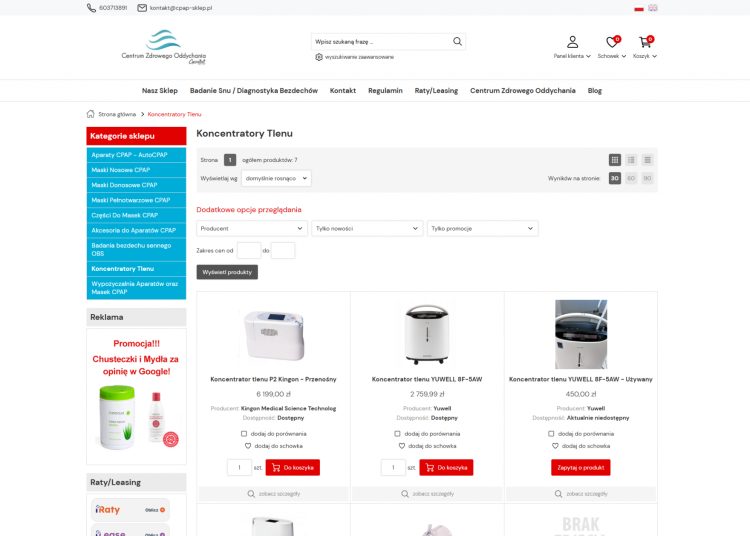Check compare box for YUWELL 8F-5AW
Image resolution: width=750 pixels, height=536 pixels.
[397, 433]
